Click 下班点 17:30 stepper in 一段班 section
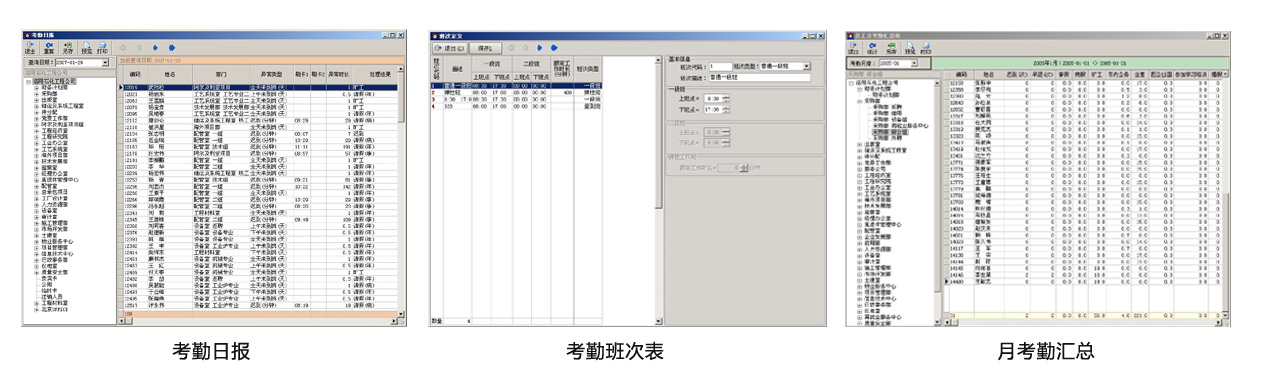This screenshot has height=382, width=1275. pyautogui.click(x=726, y=110)
